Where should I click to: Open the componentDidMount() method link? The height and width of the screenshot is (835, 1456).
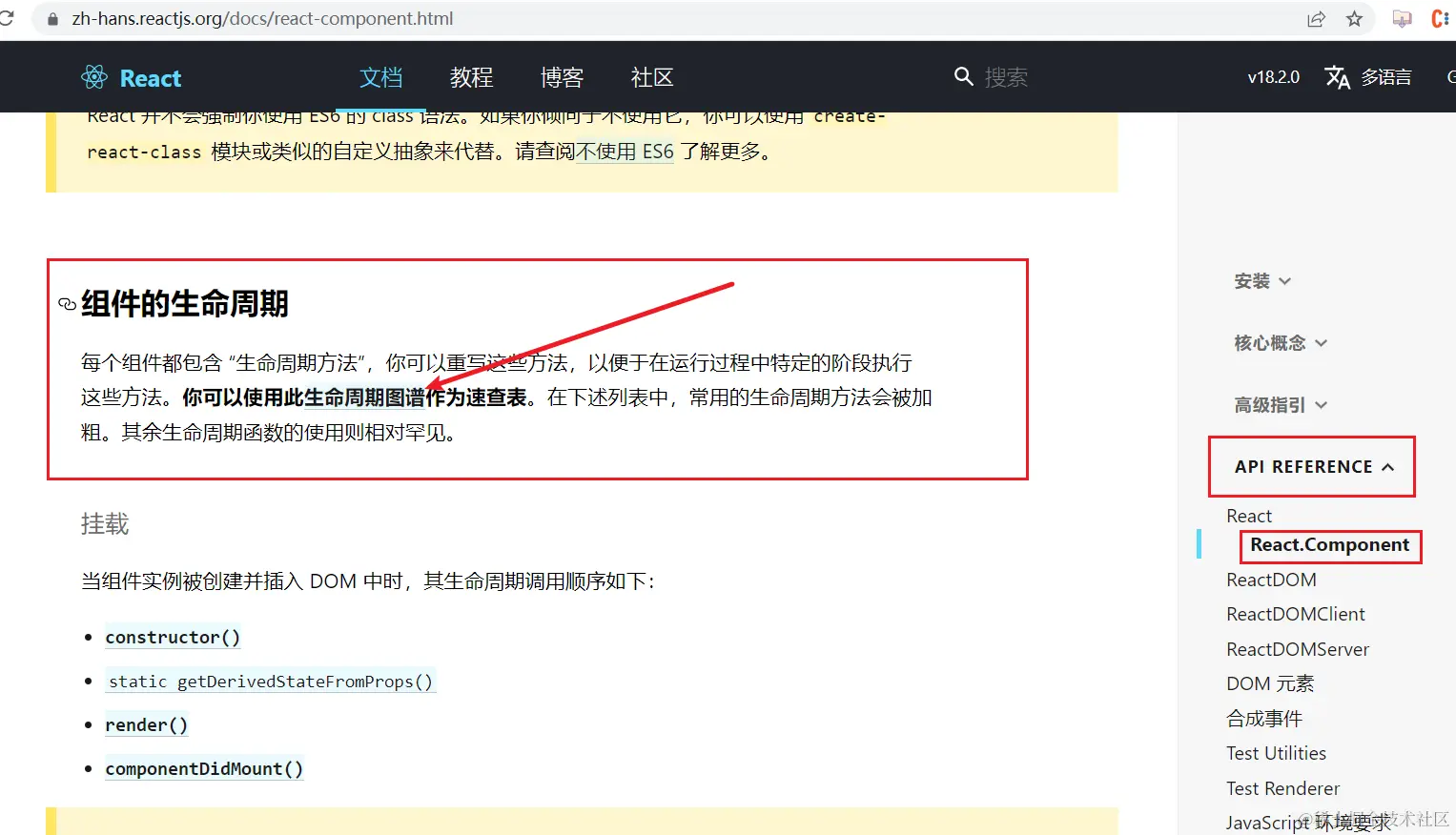tap(204, 769)
